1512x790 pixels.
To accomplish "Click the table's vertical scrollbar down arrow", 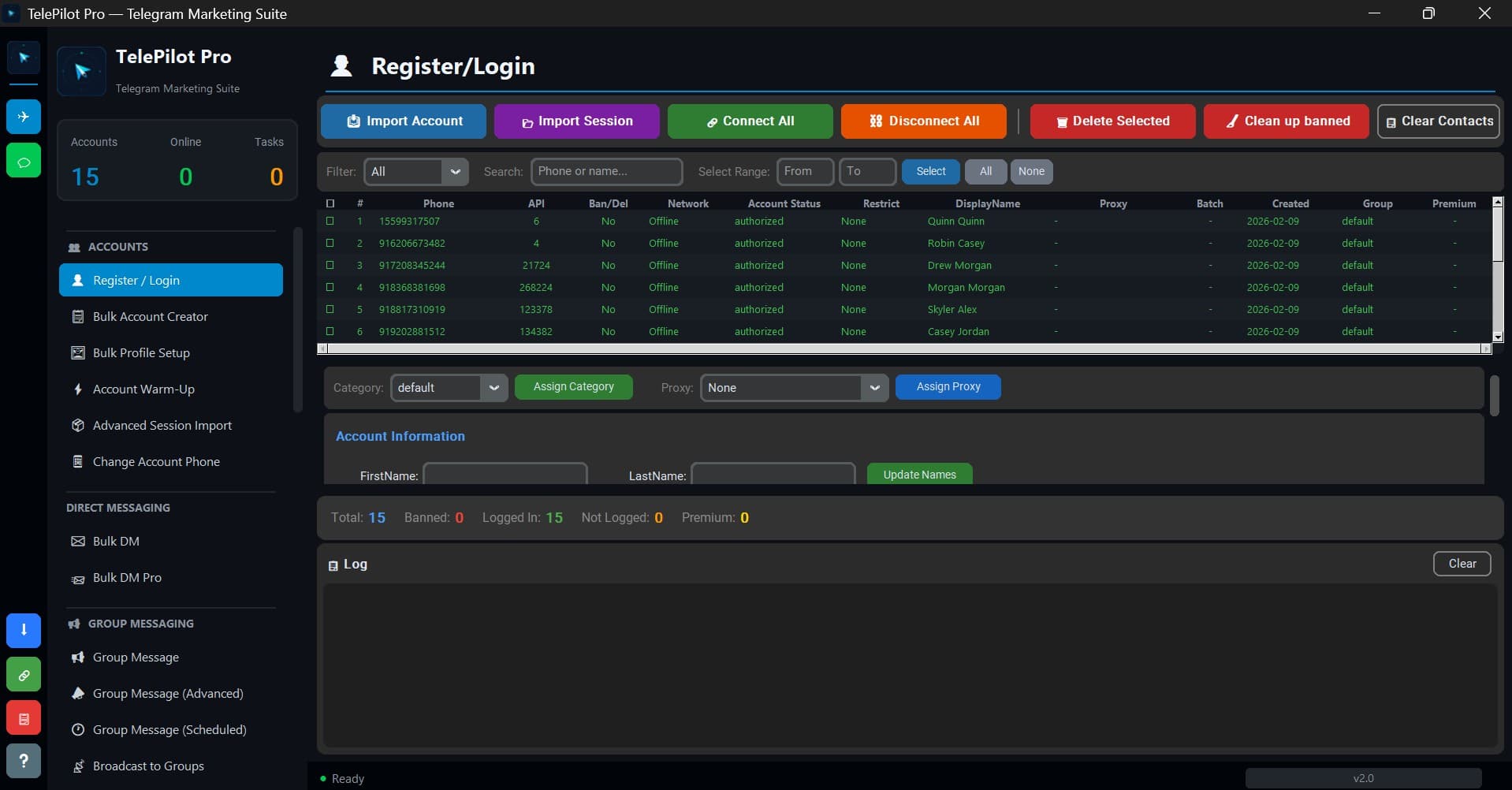I will coord(1498,337).
